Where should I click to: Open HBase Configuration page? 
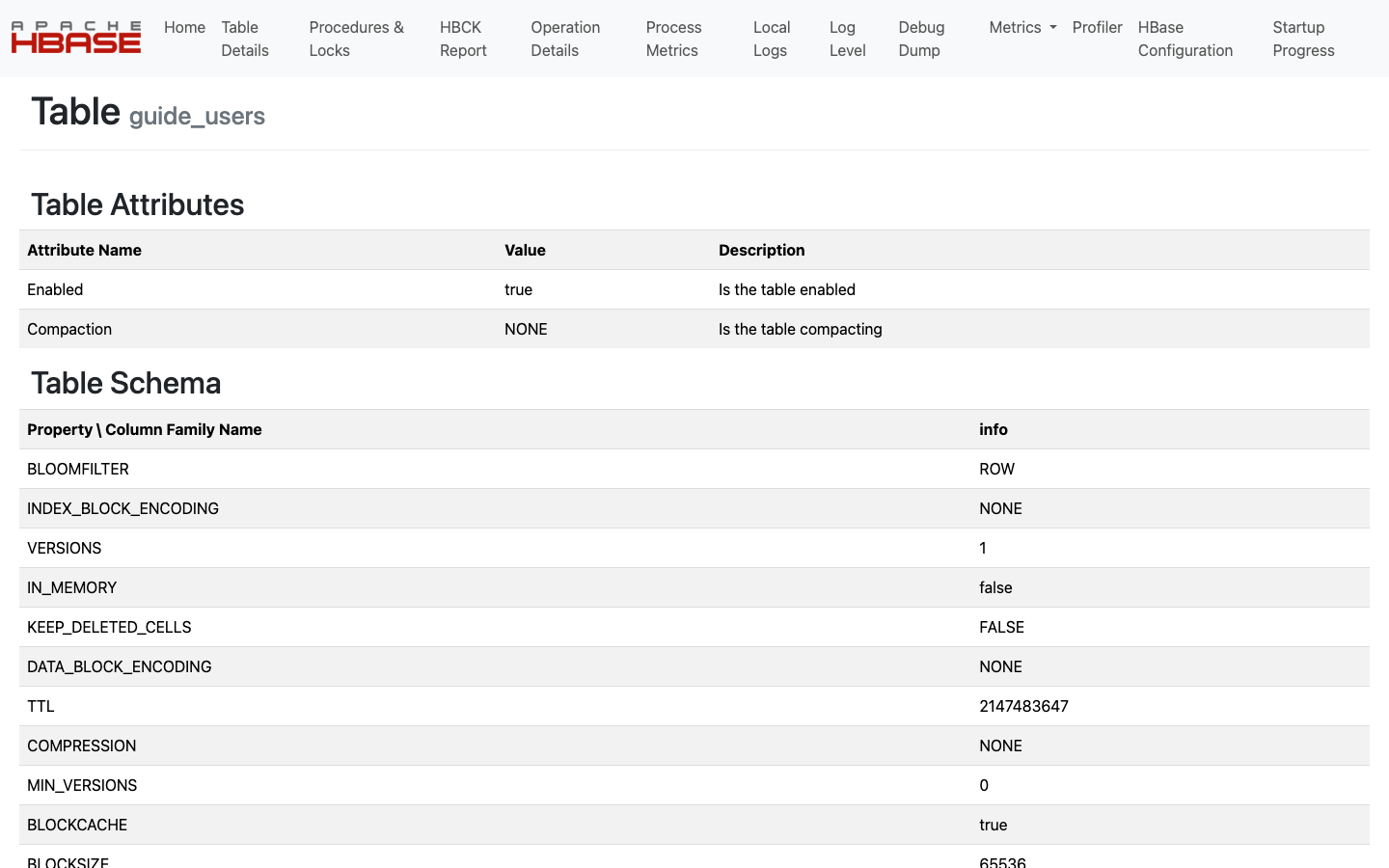(1185, 39)
